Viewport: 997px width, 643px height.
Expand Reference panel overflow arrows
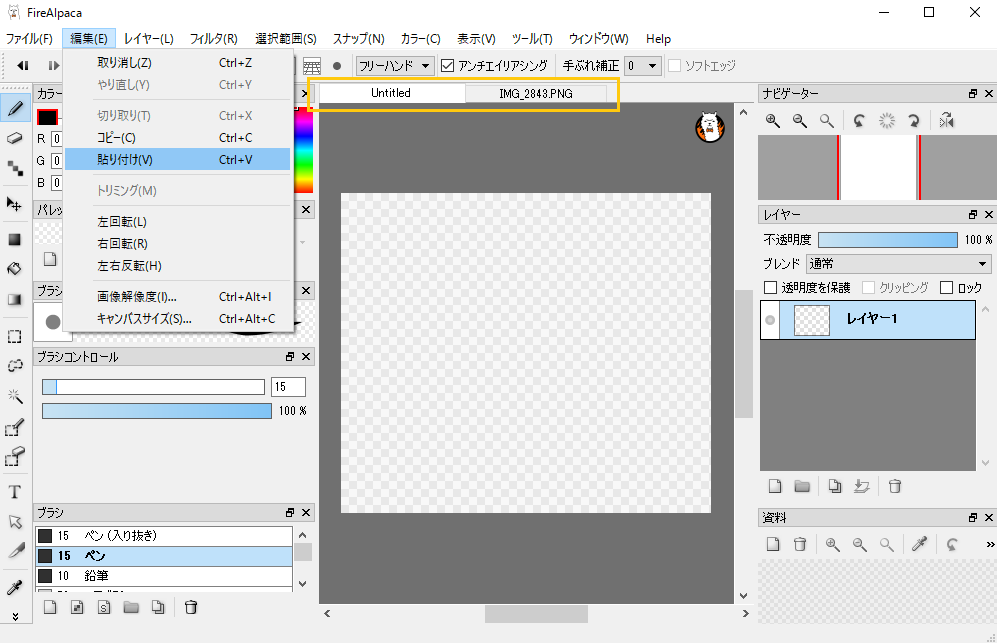[x=990, y=544]
